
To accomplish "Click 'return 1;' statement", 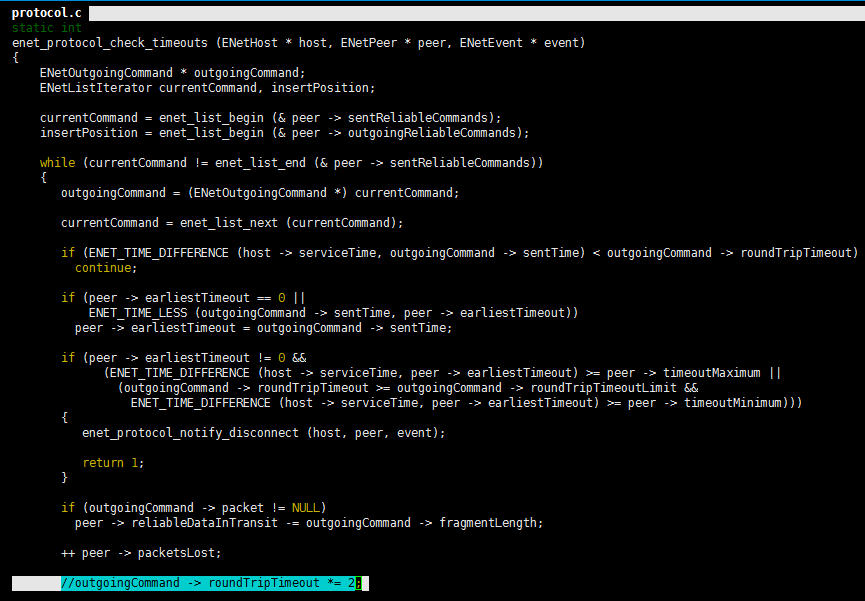I will (x=113, y=463).
